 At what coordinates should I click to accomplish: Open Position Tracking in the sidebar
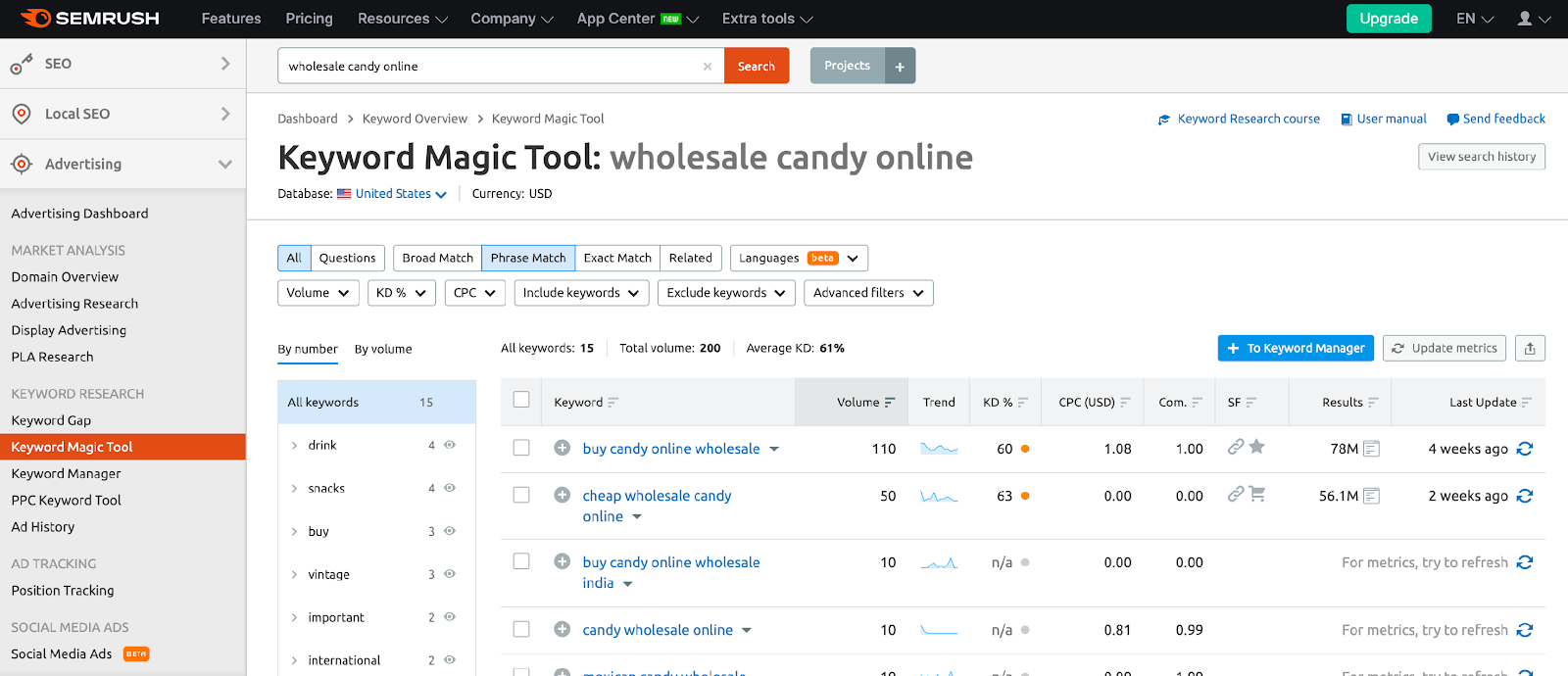(63, 591)
